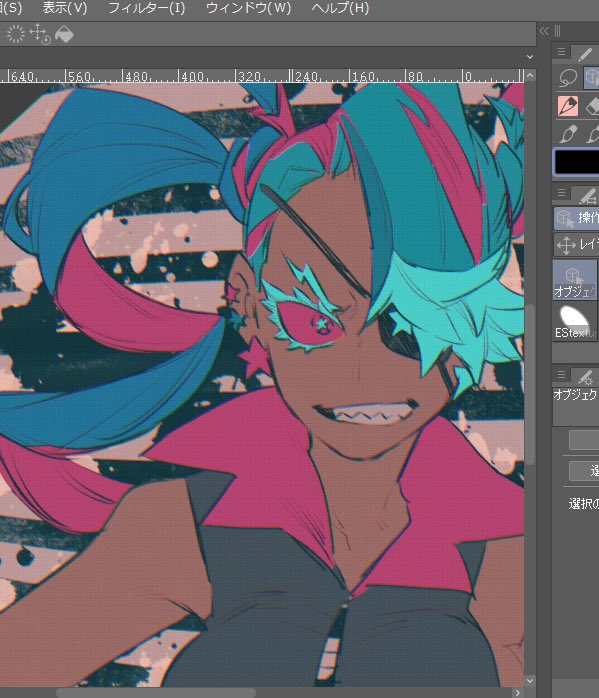Select the Eraser tool
Viewport: 599px width, 698px height.
click(591, 106)
